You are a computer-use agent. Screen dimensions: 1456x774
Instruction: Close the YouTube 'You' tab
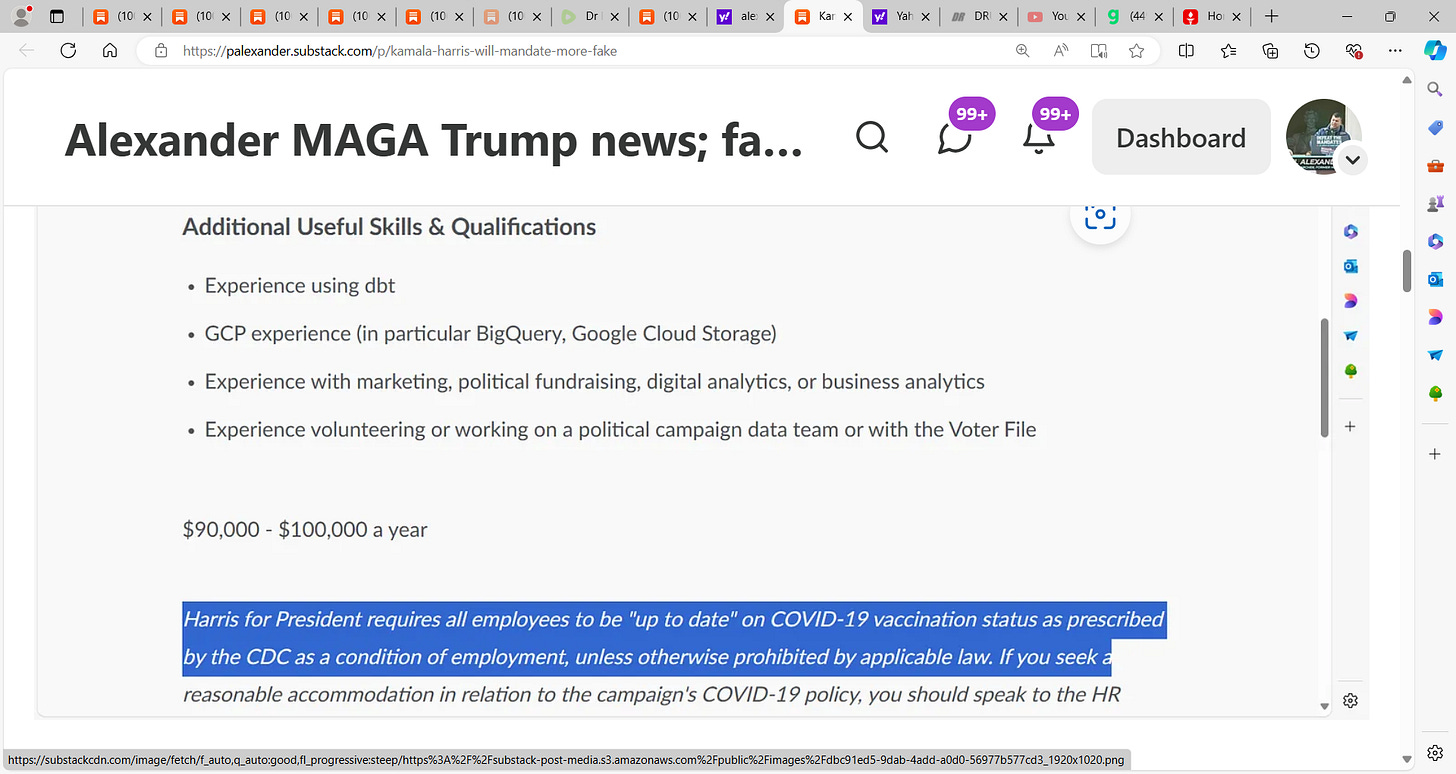click(x=1081, y=17)
